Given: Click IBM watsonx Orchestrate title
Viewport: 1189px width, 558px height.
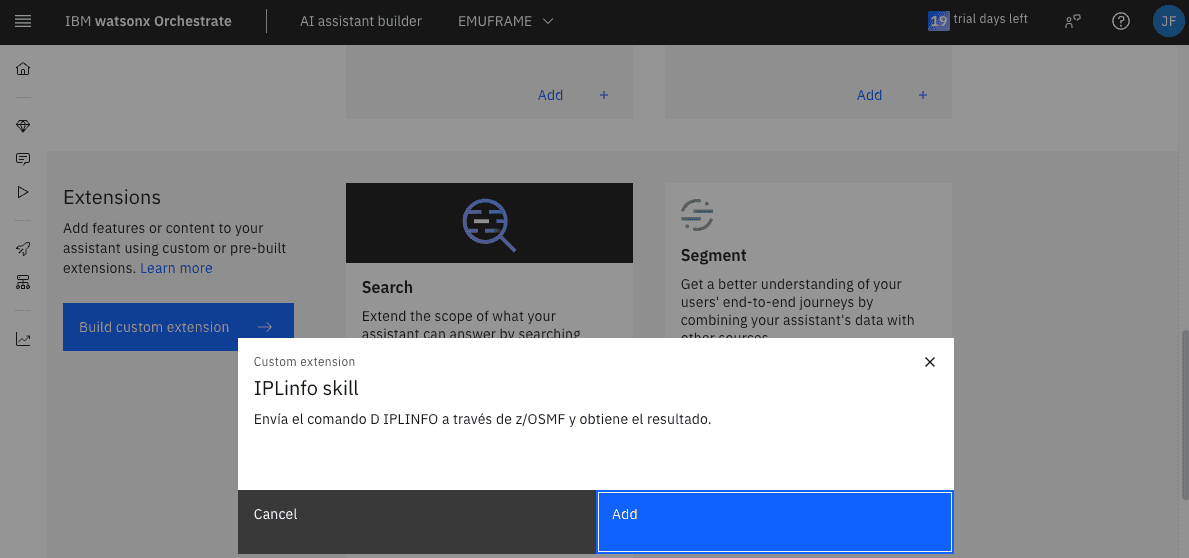Looking at the screenshot, I should click(x=148, y=21).
